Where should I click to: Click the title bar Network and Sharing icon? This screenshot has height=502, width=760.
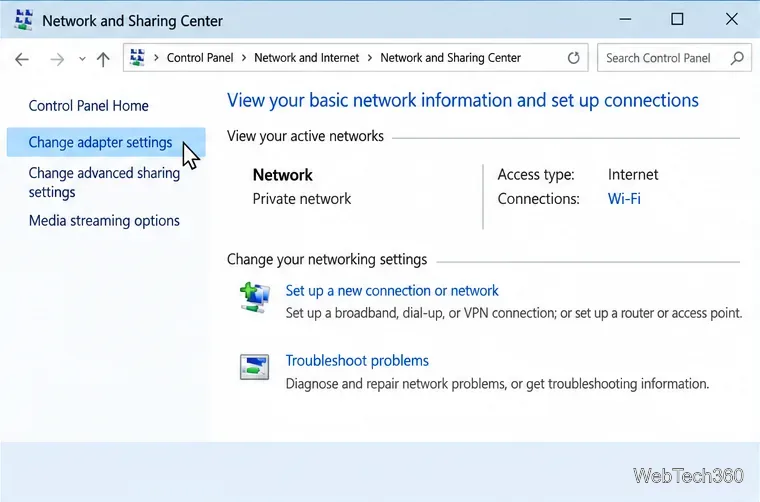[23, 20]
